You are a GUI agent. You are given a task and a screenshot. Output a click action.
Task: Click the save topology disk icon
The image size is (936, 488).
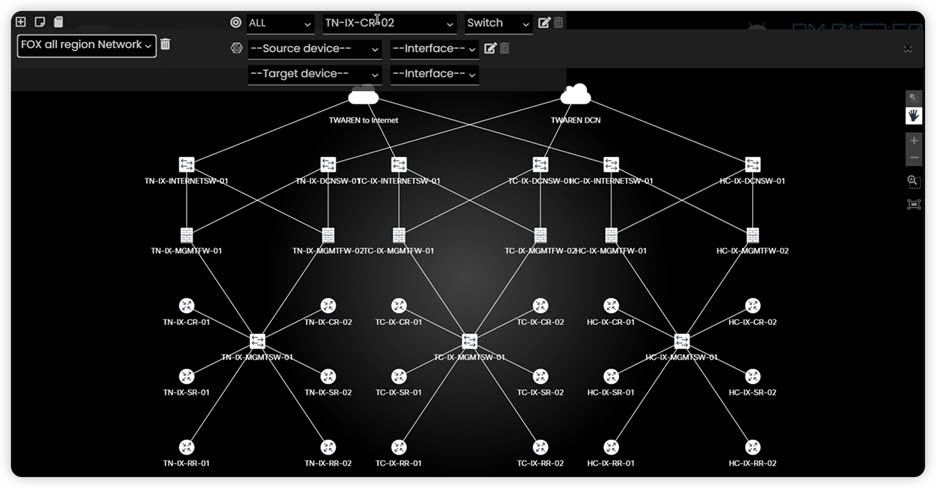click(x=58, y=22)
